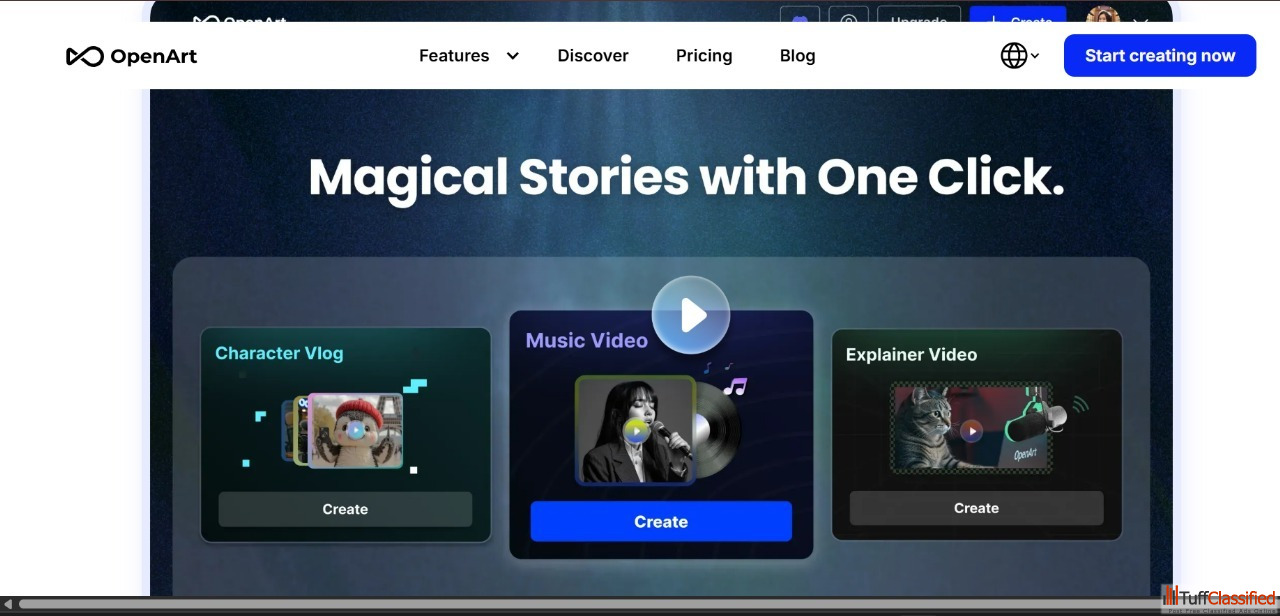Click the music notes icon
The height and width of the screenshot is (616, 1280).
(x=734, y=386)
